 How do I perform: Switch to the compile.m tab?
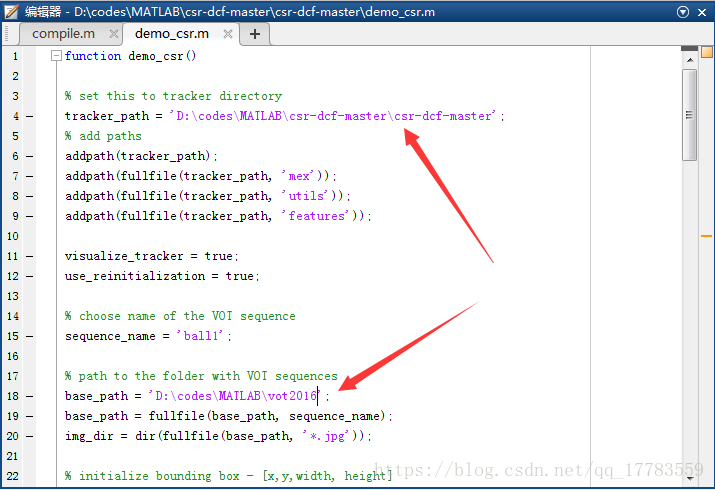pos(63,34)
